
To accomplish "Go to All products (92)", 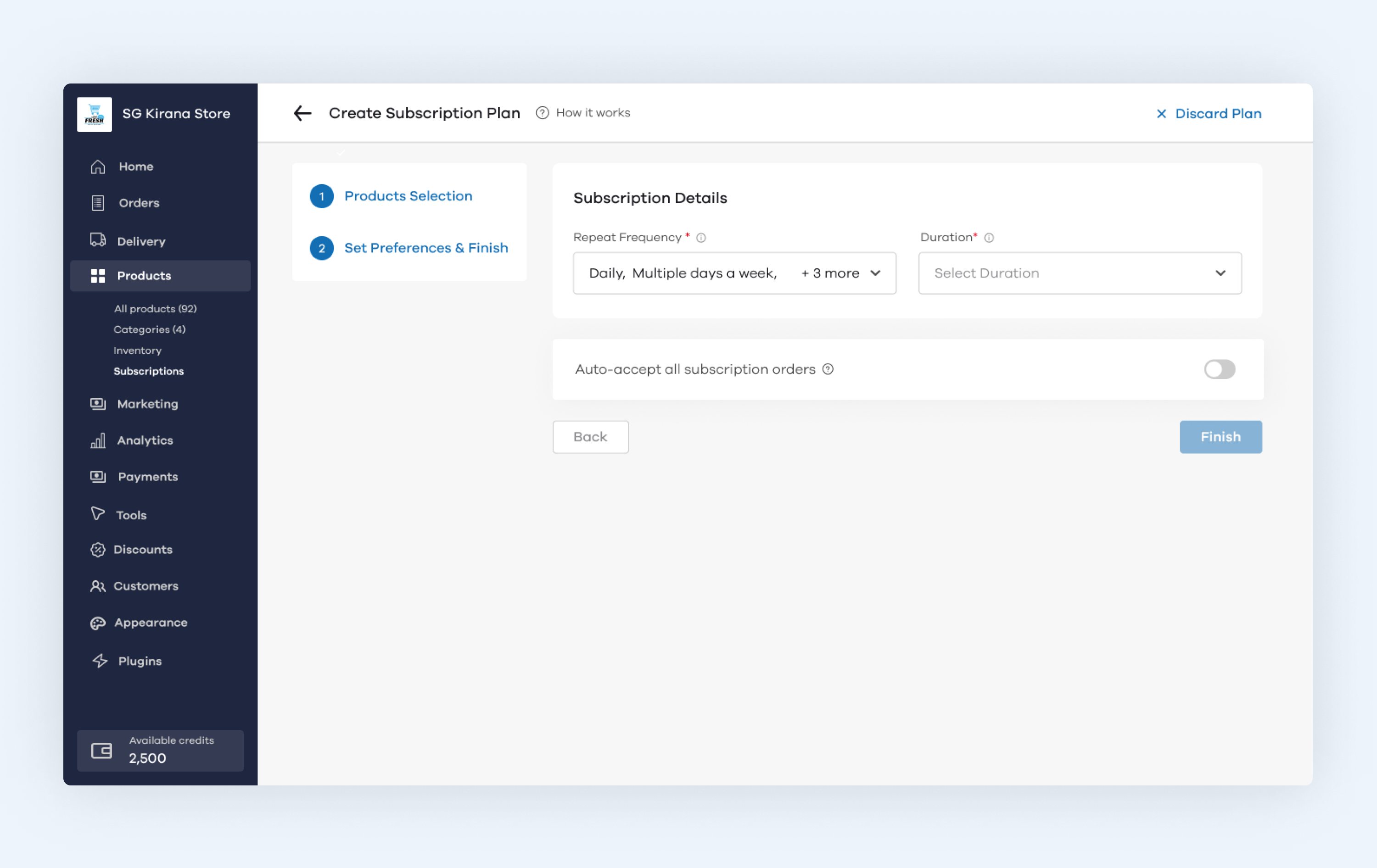I will tap(155, 309).
